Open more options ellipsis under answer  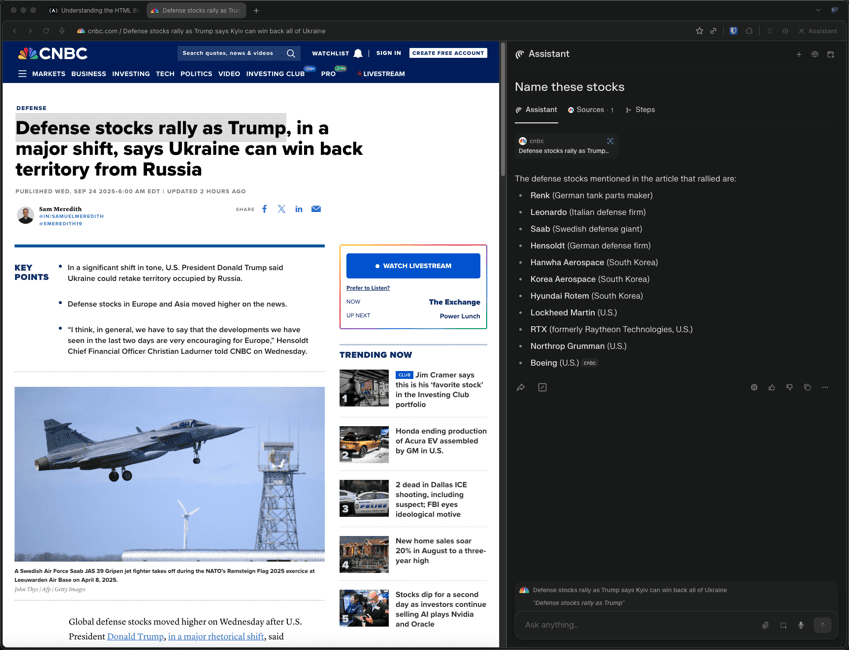click(x=825, y=387)
